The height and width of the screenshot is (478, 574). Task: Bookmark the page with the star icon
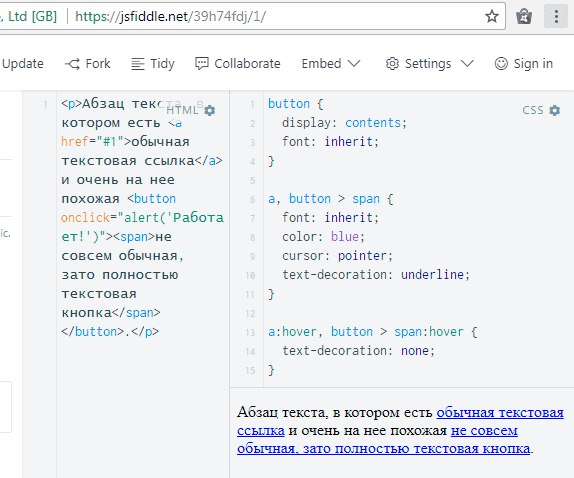tap(492, 16)
